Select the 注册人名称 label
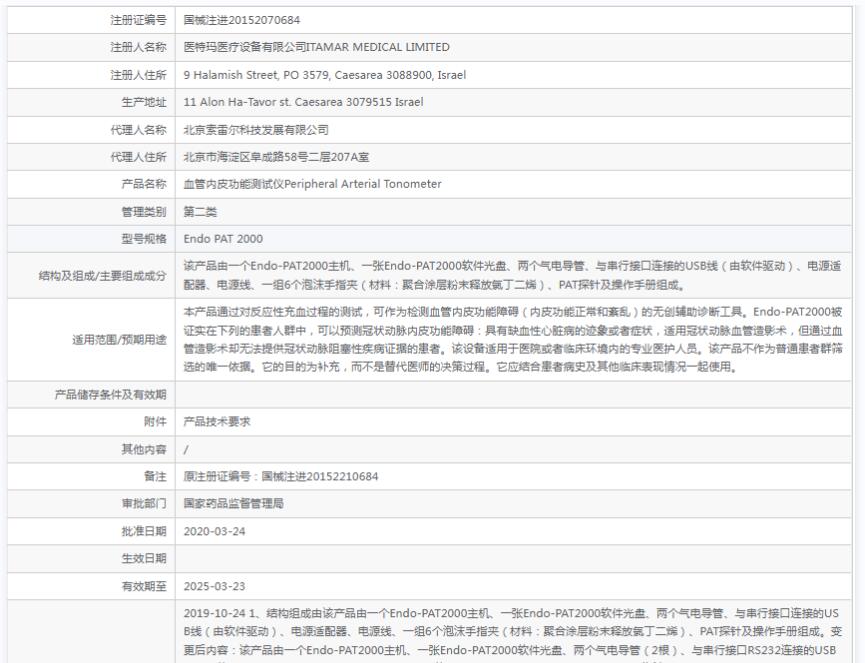Viewport: 865px width, 663px height. 138,47
